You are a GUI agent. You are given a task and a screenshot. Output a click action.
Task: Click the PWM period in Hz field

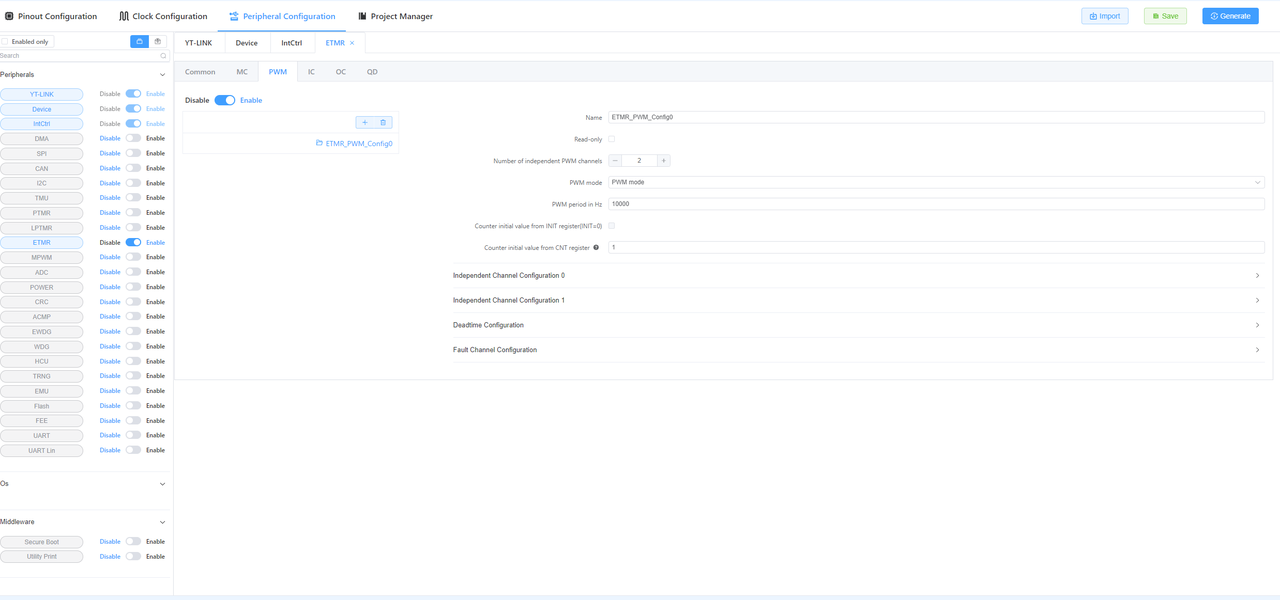click(x=935, y=204)
